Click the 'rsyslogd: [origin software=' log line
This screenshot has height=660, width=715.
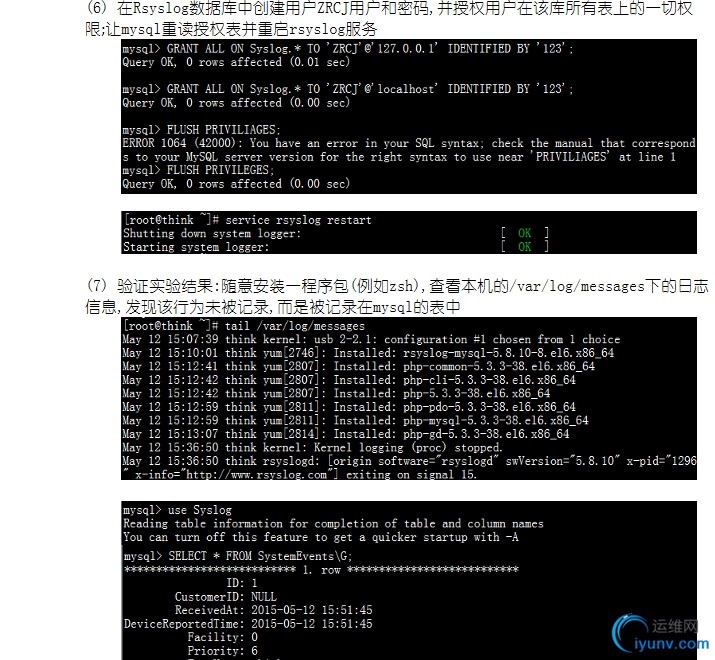409,461
